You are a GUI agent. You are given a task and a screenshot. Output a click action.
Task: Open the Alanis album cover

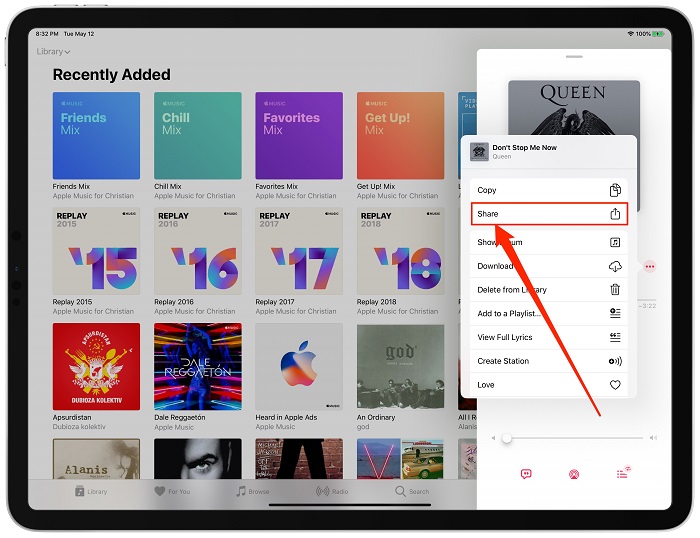pos(96,459)
